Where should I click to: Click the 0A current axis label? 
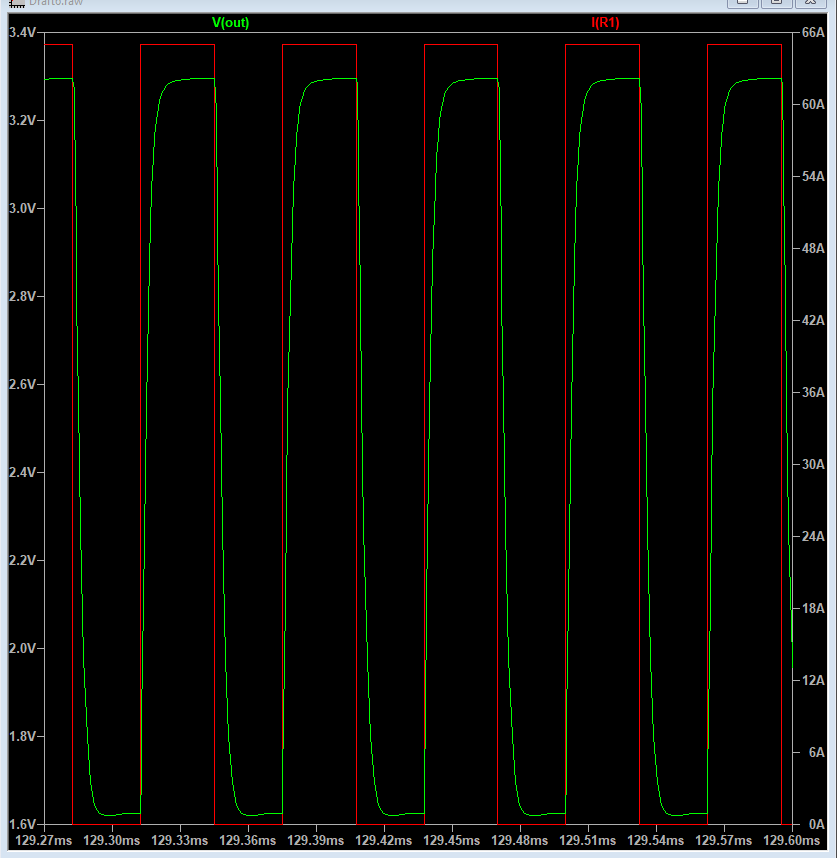pos(816,824)
